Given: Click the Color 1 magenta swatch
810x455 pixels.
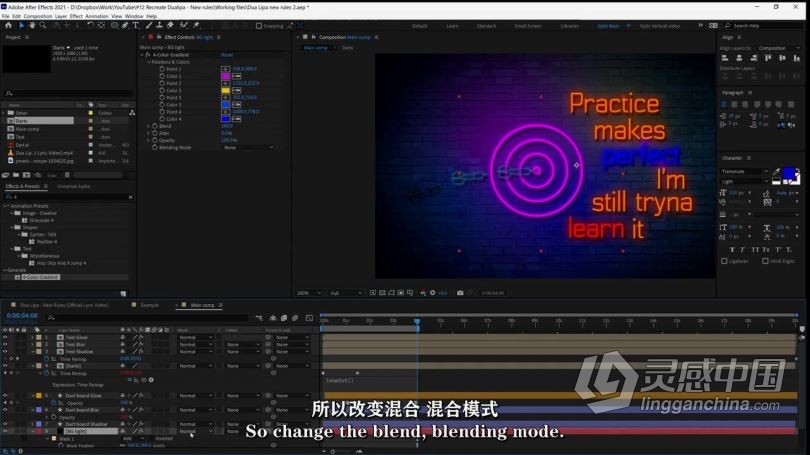Looking at the screenshot, I should coord(226,76).
